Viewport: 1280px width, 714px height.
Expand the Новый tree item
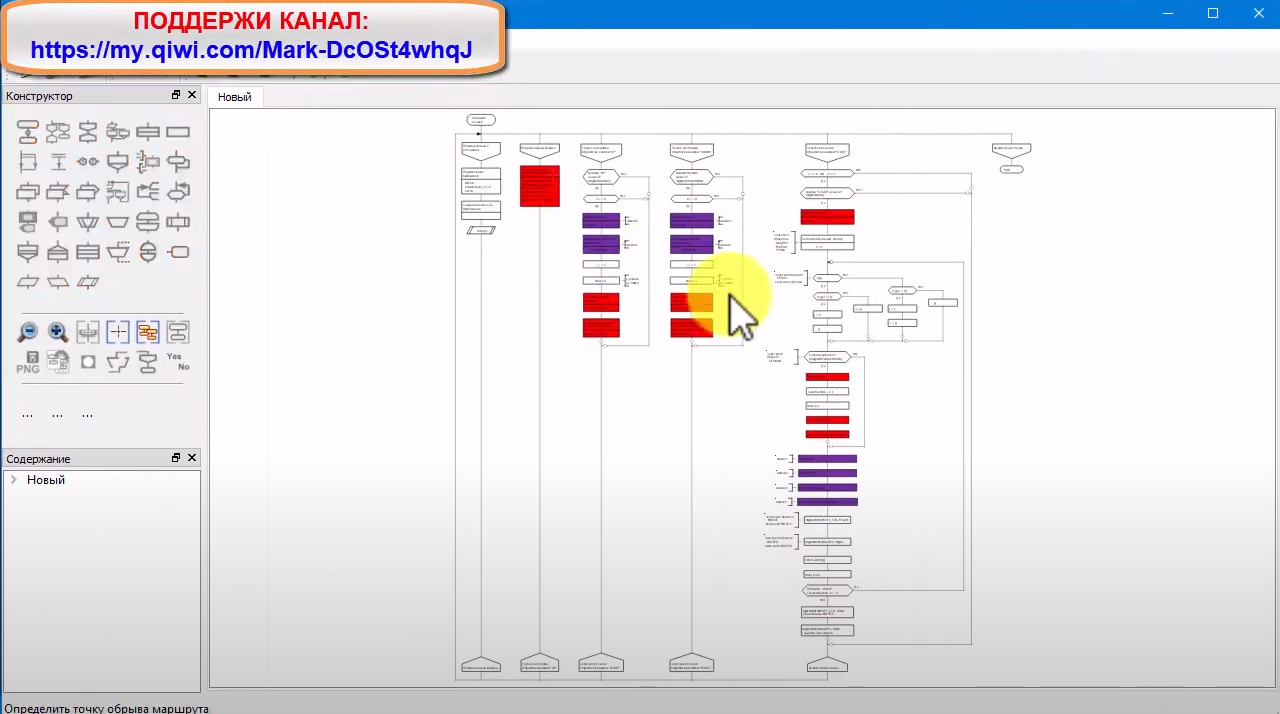[14, 480]
